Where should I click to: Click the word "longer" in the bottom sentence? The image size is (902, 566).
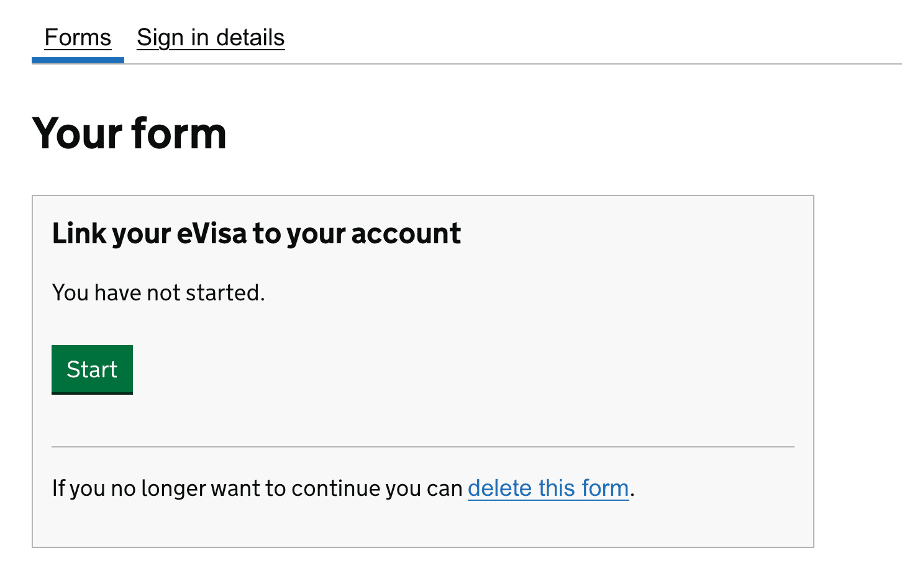180,489
